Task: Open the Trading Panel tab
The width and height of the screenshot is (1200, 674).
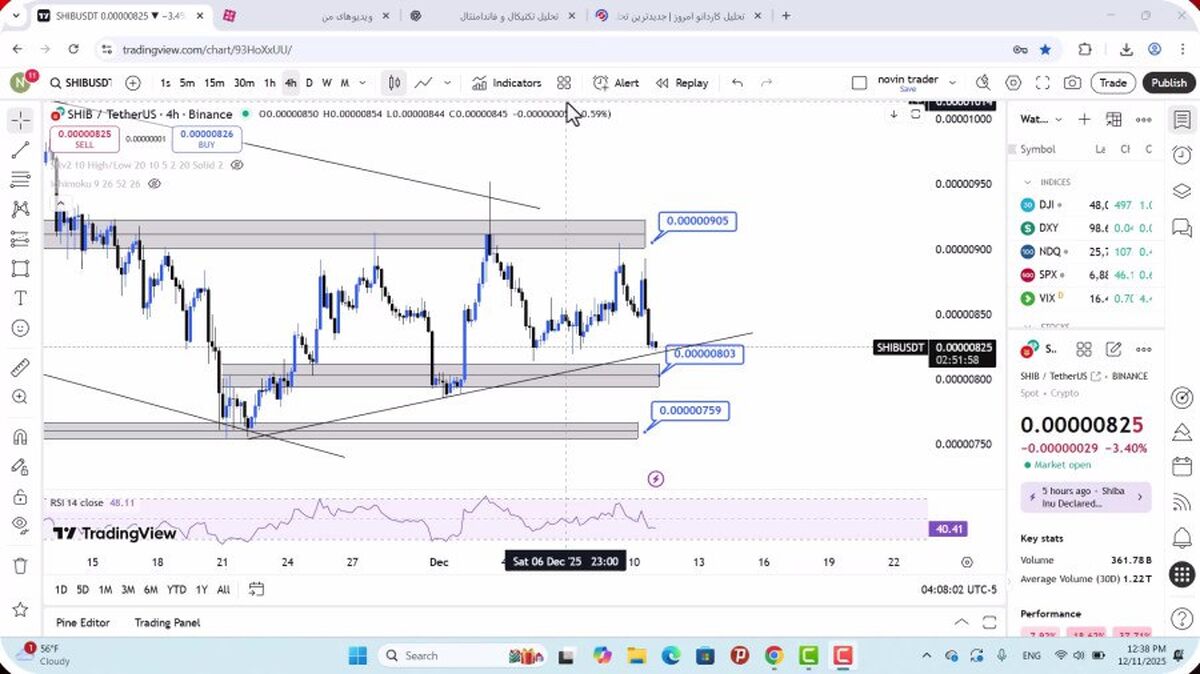Action: (x=167, y=622)
